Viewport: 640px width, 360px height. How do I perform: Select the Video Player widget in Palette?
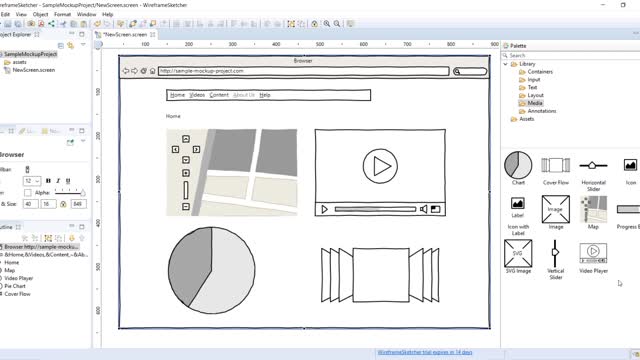coord(593,253)
